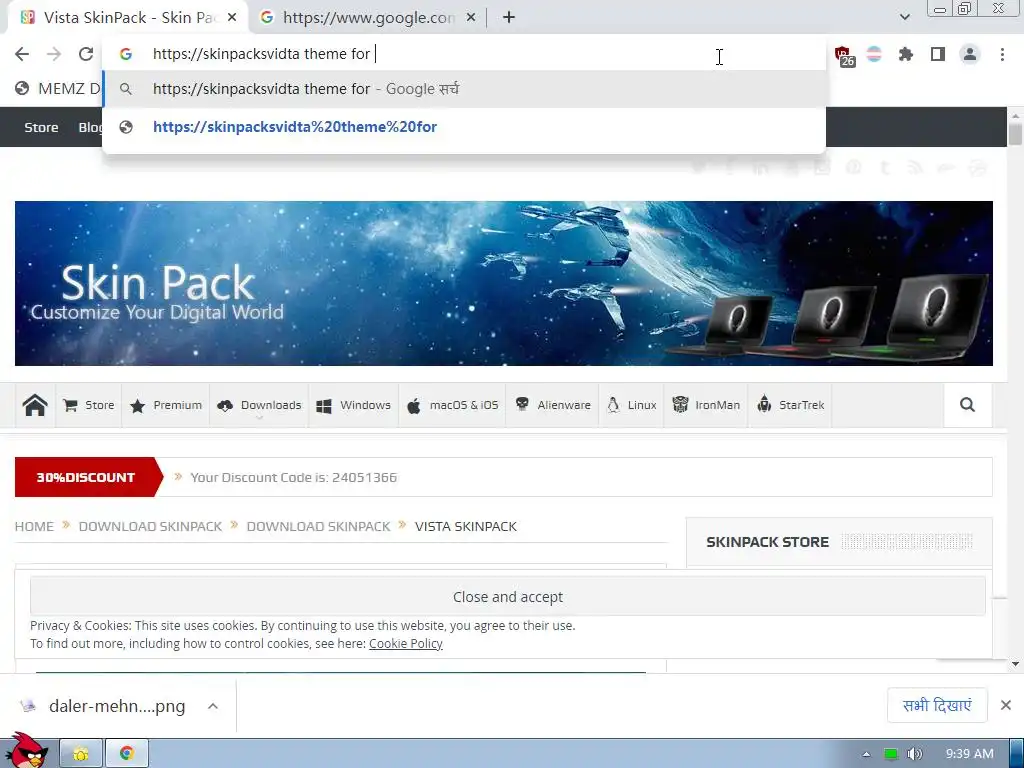Click the HOME breadcrumb link

(x=34, y=526)
